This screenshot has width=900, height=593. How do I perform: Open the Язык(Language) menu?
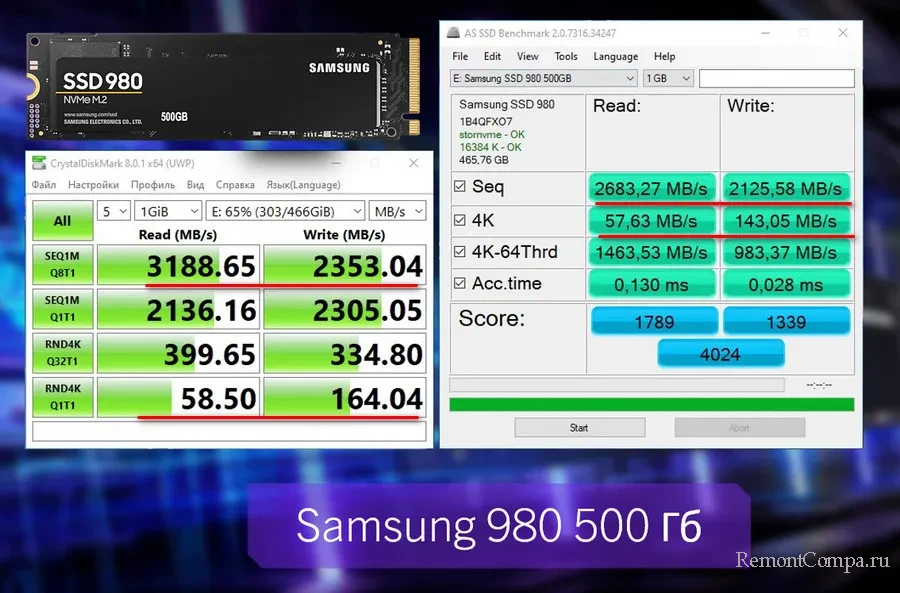pos(303,185)
